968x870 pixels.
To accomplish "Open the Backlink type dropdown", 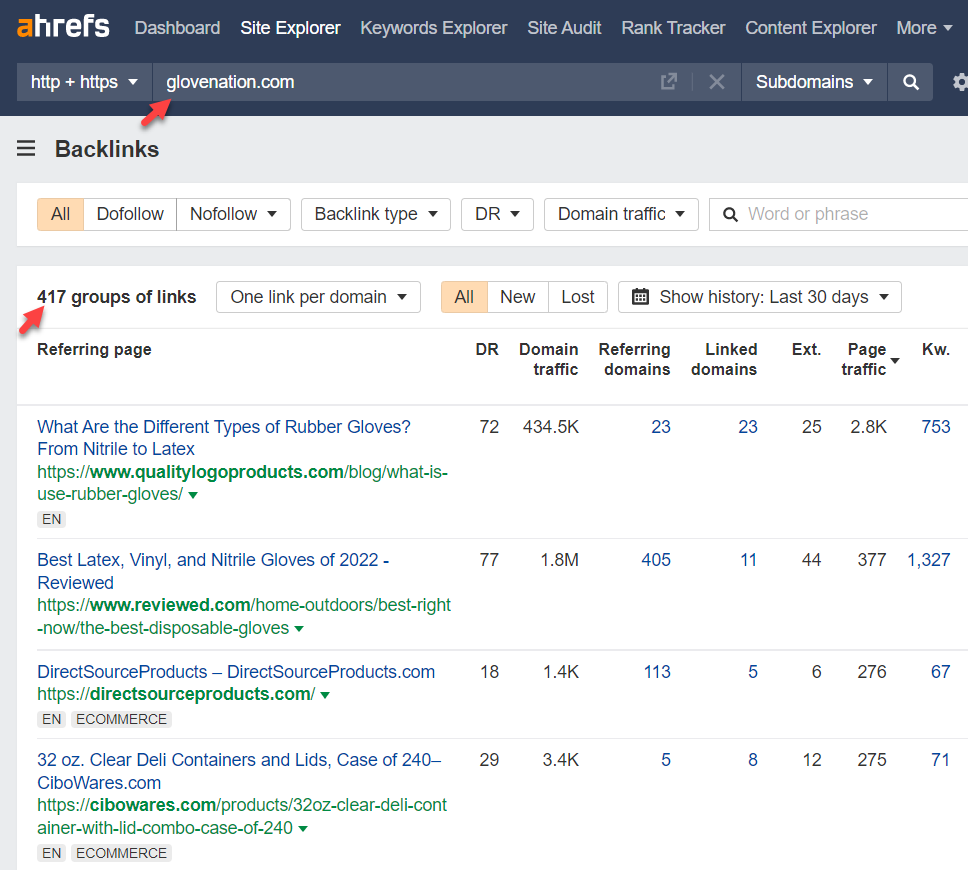I will (375, 214).
